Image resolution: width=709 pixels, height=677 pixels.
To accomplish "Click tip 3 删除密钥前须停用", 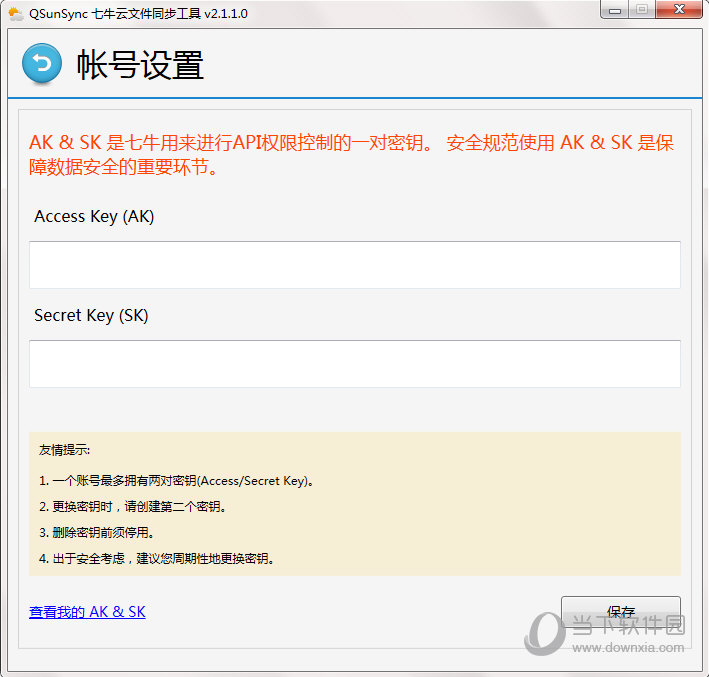I will pyautogui.click(x=96, y=533).
